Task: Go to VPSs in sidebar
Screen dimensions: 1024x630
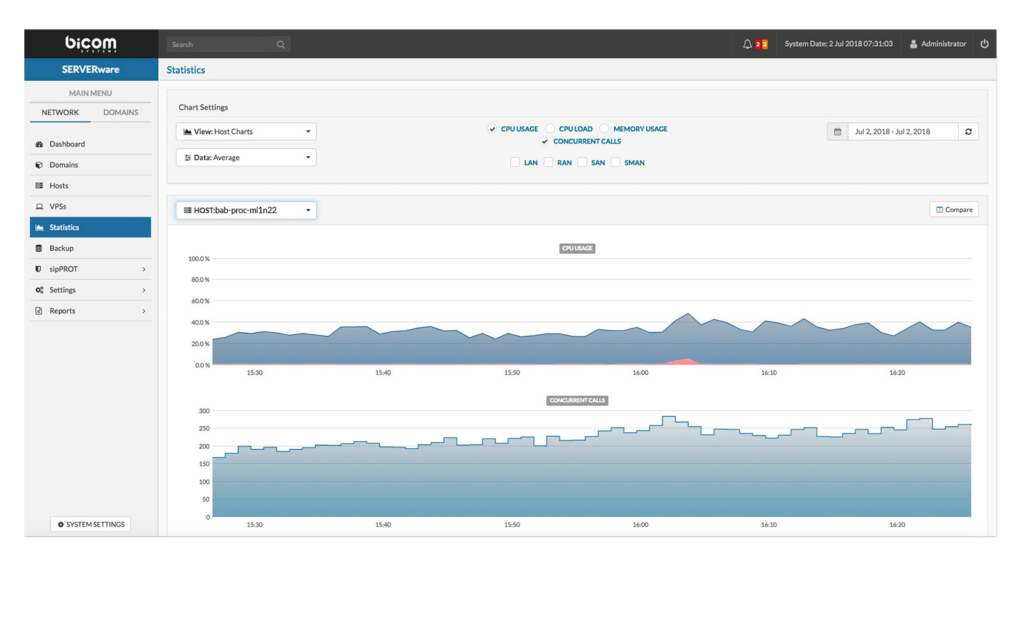Action: pos(57,206)
